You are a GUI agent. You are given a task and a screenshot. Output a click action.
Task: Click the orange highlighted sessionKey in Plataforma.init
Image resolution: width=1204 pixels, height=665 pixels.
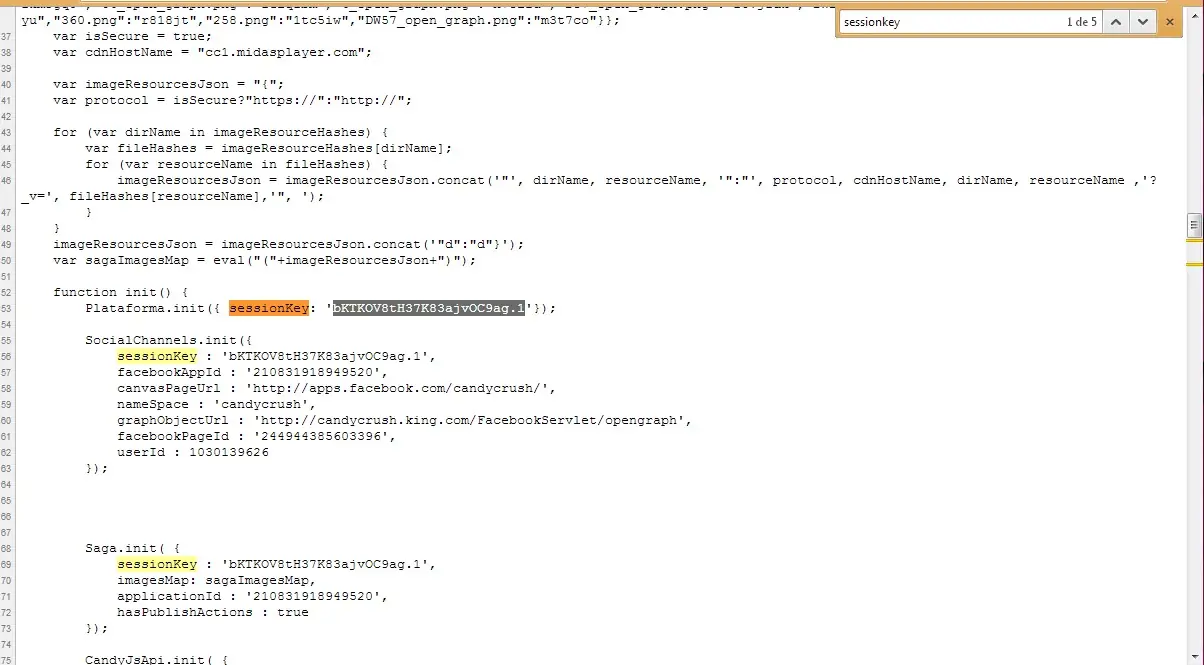(269, 308)
